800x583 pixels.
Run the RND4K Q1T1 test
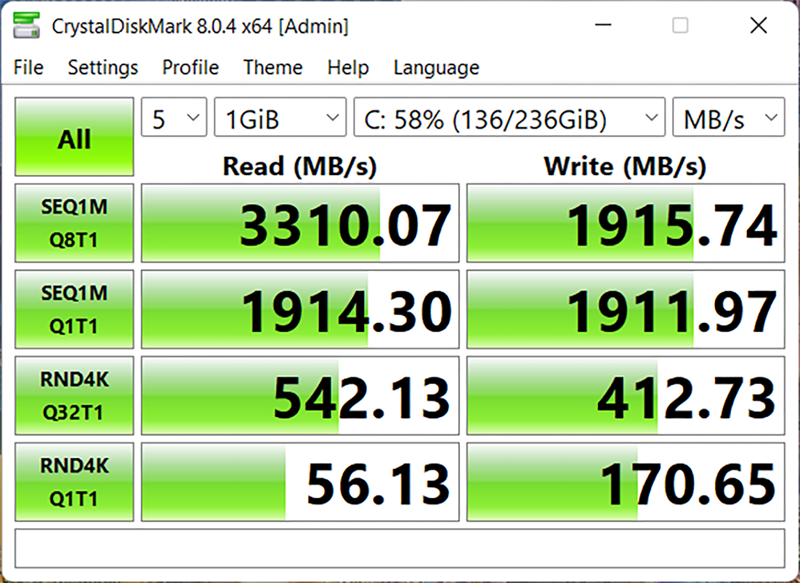(x=74, y=481)
